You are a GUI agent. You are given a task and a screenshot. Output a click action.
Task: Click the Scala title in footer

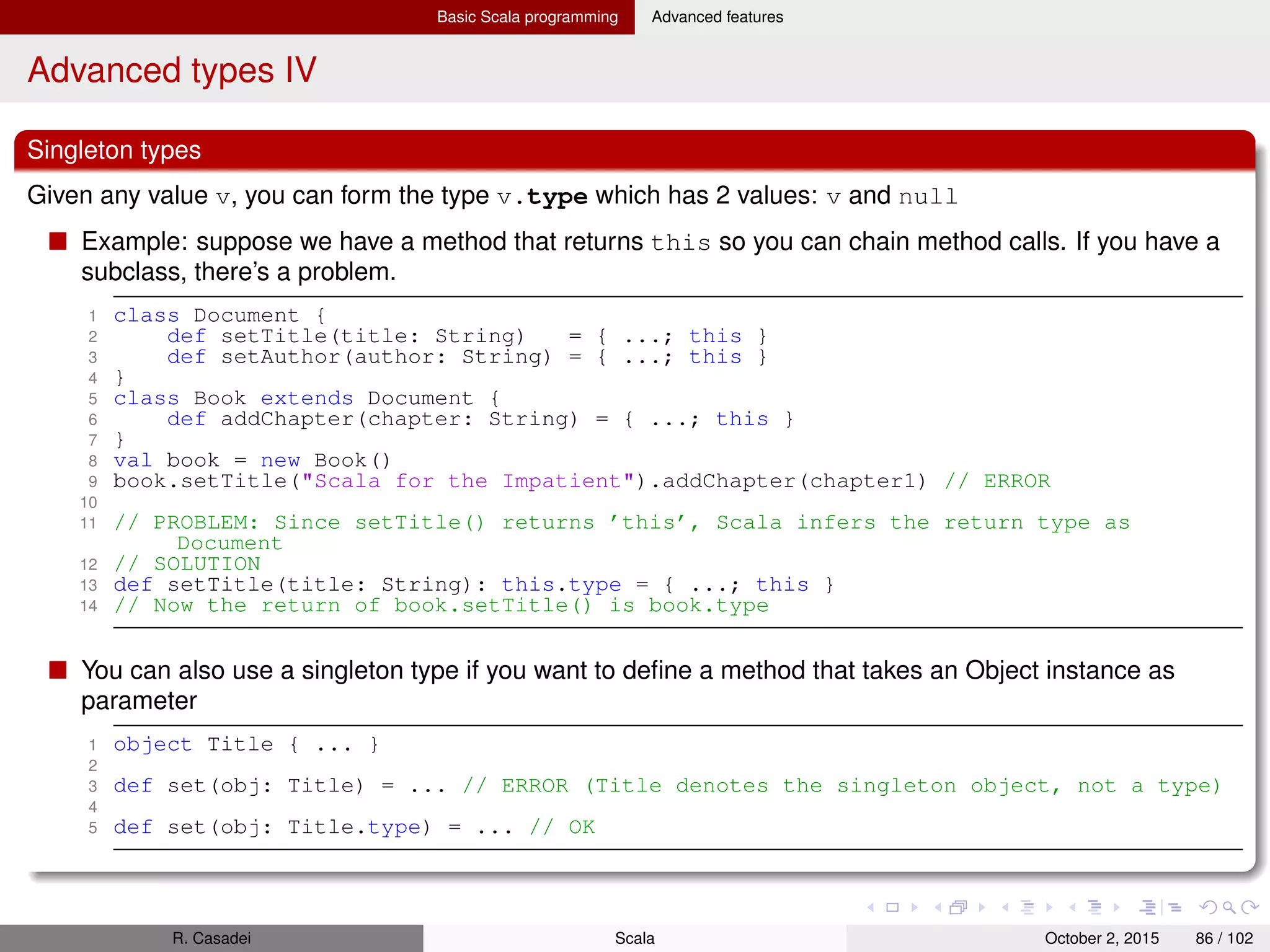tap(634, 938)
